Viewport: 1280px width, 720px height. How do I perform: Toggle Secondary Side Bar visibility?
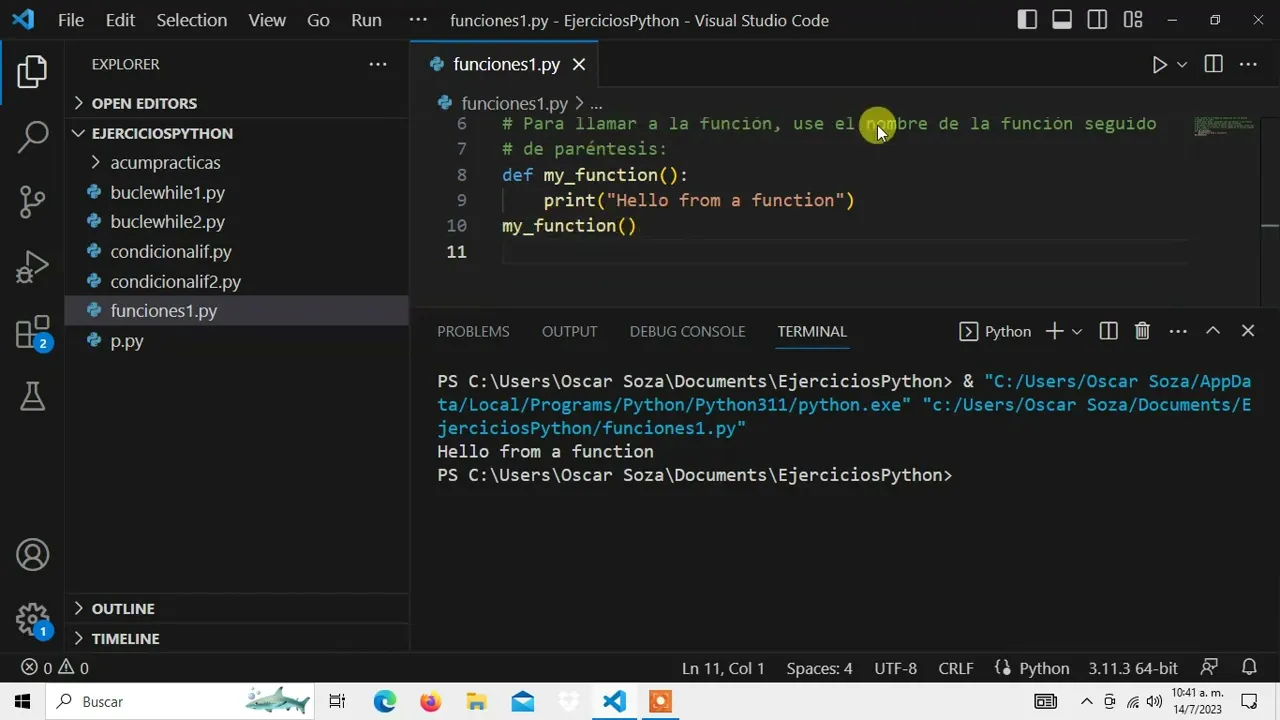click(1097, 20)
